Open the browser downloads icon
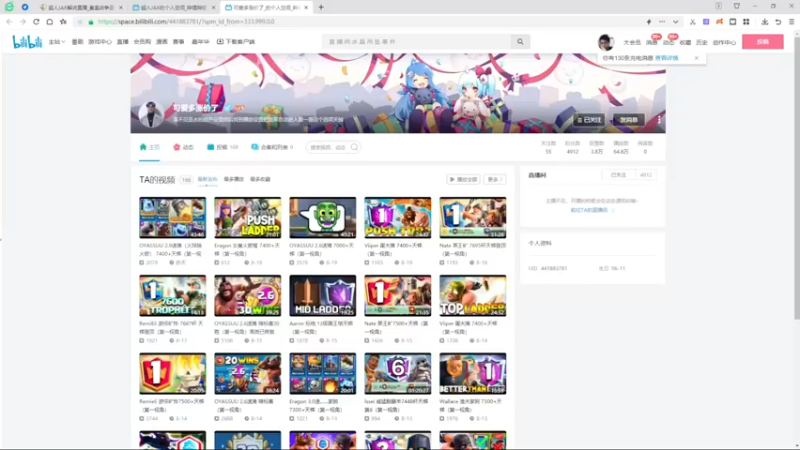The width and height of the screenshot is (800, 450). [x=764, y=22]
